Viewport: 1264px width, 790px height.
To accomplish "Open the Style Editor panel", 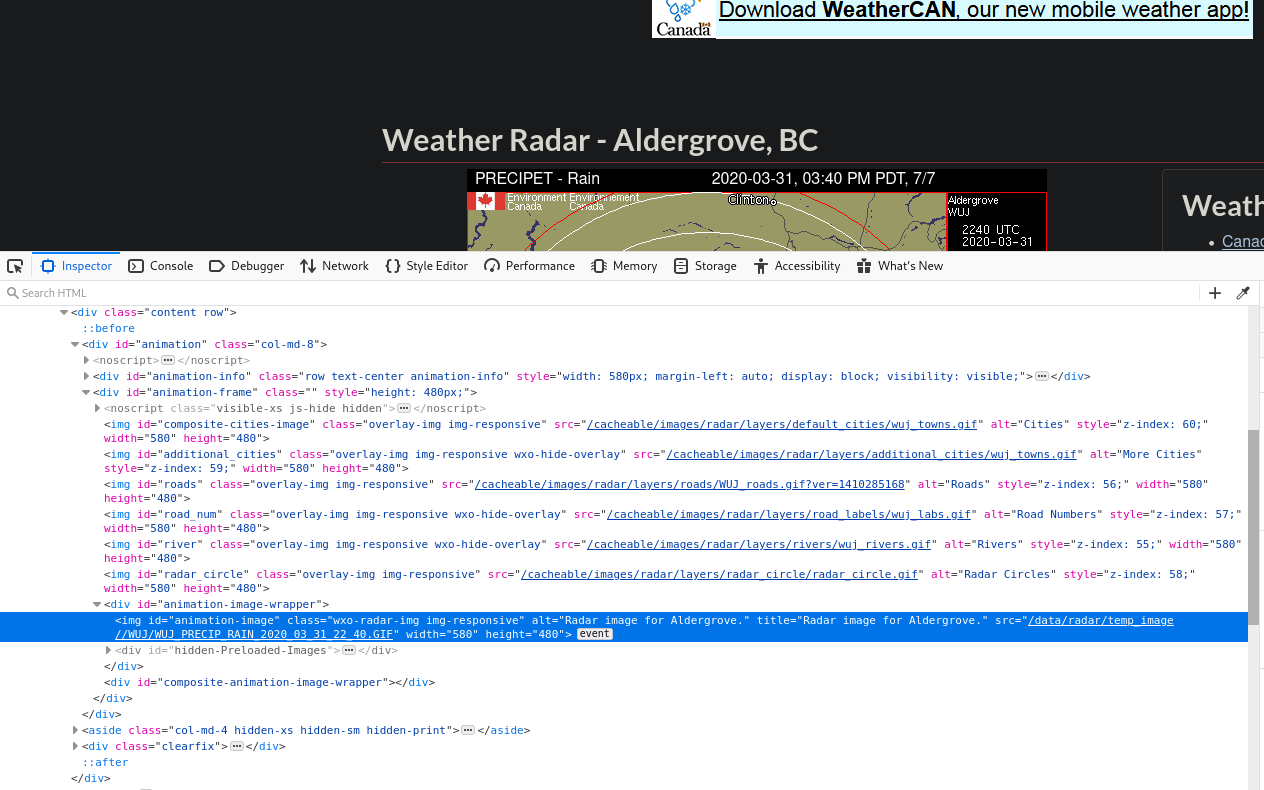I will coord(426,266).
